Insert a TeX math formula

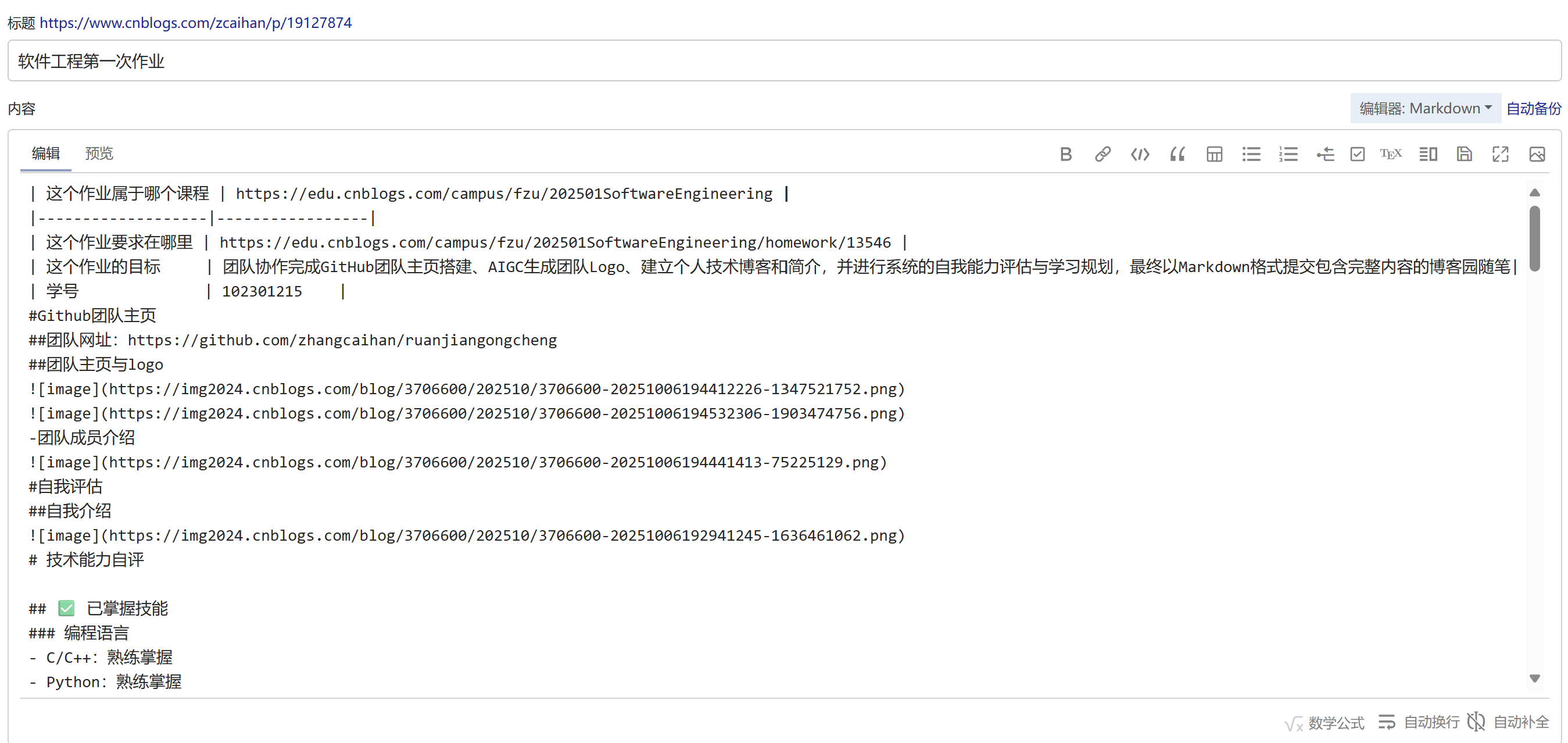1390,154
